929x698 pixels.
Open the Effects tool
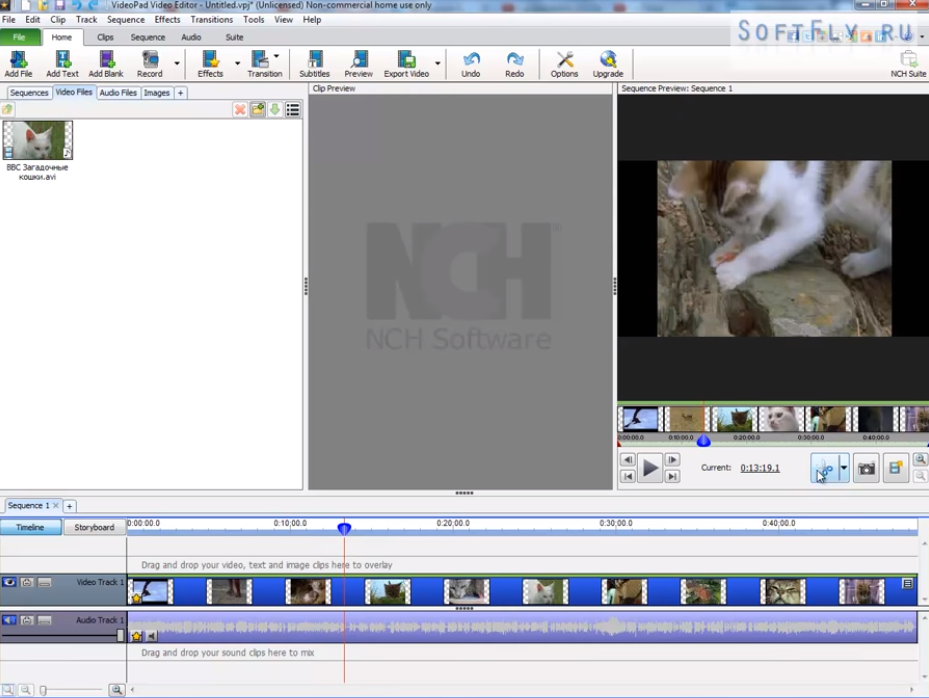[210, 64]
